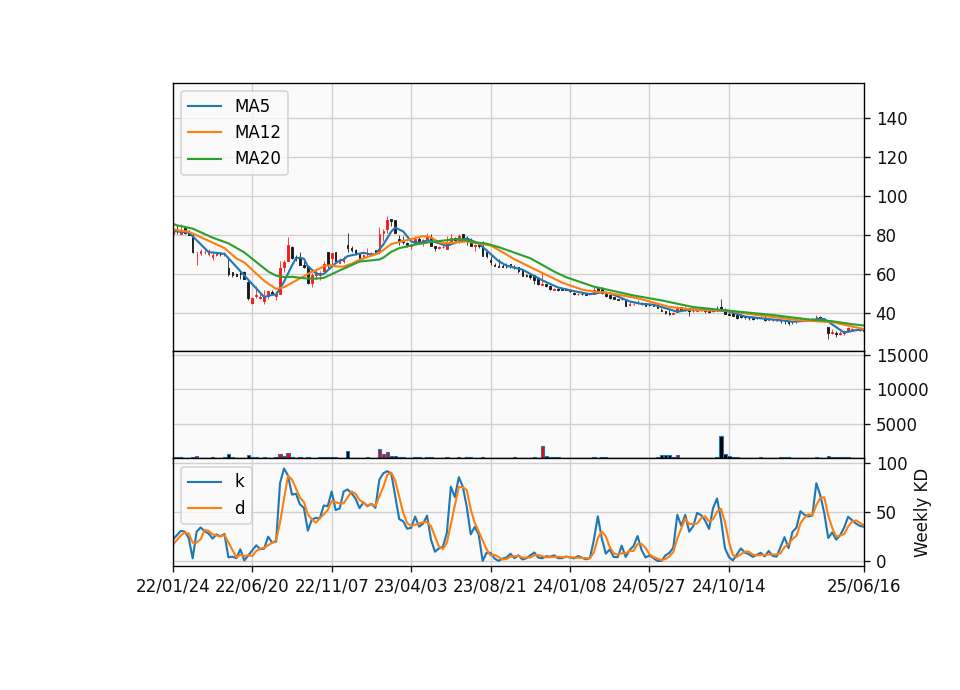The width and height of the screenshot is (960, 690).
Task: Click the 140 price axis label
Action: (891, 119)
